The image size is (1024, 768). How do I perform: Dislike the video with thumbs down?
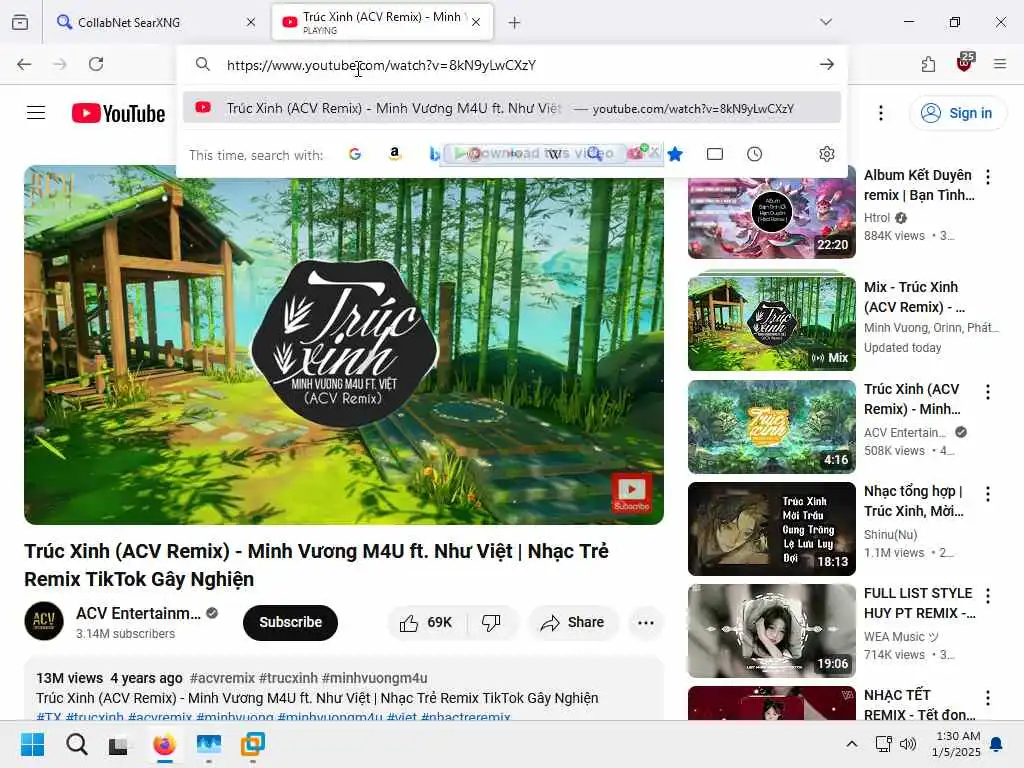click(491, 622)
